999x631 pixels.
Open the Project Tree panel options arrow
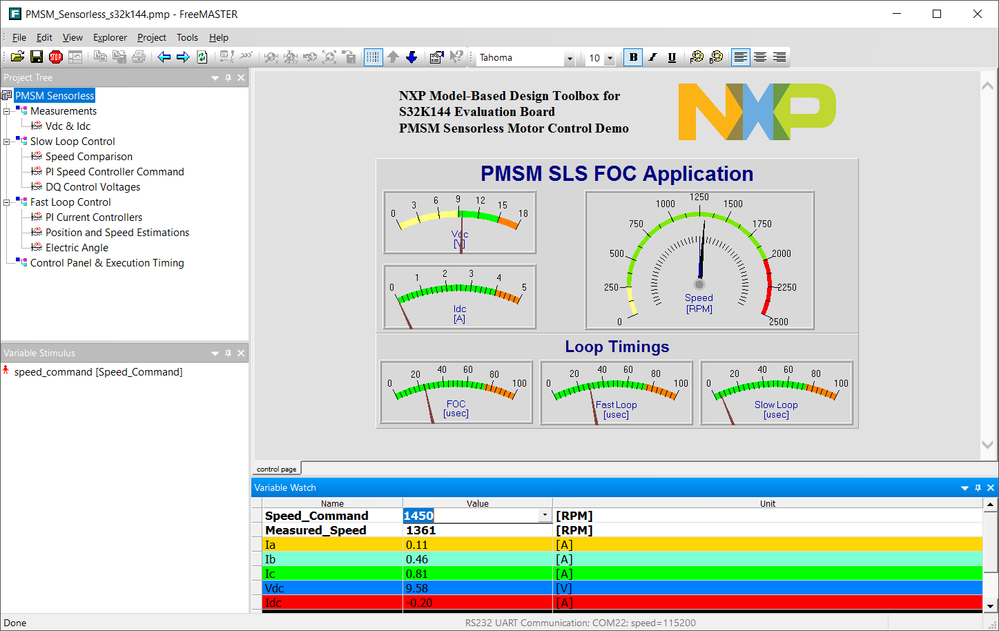tap(215, 78)
